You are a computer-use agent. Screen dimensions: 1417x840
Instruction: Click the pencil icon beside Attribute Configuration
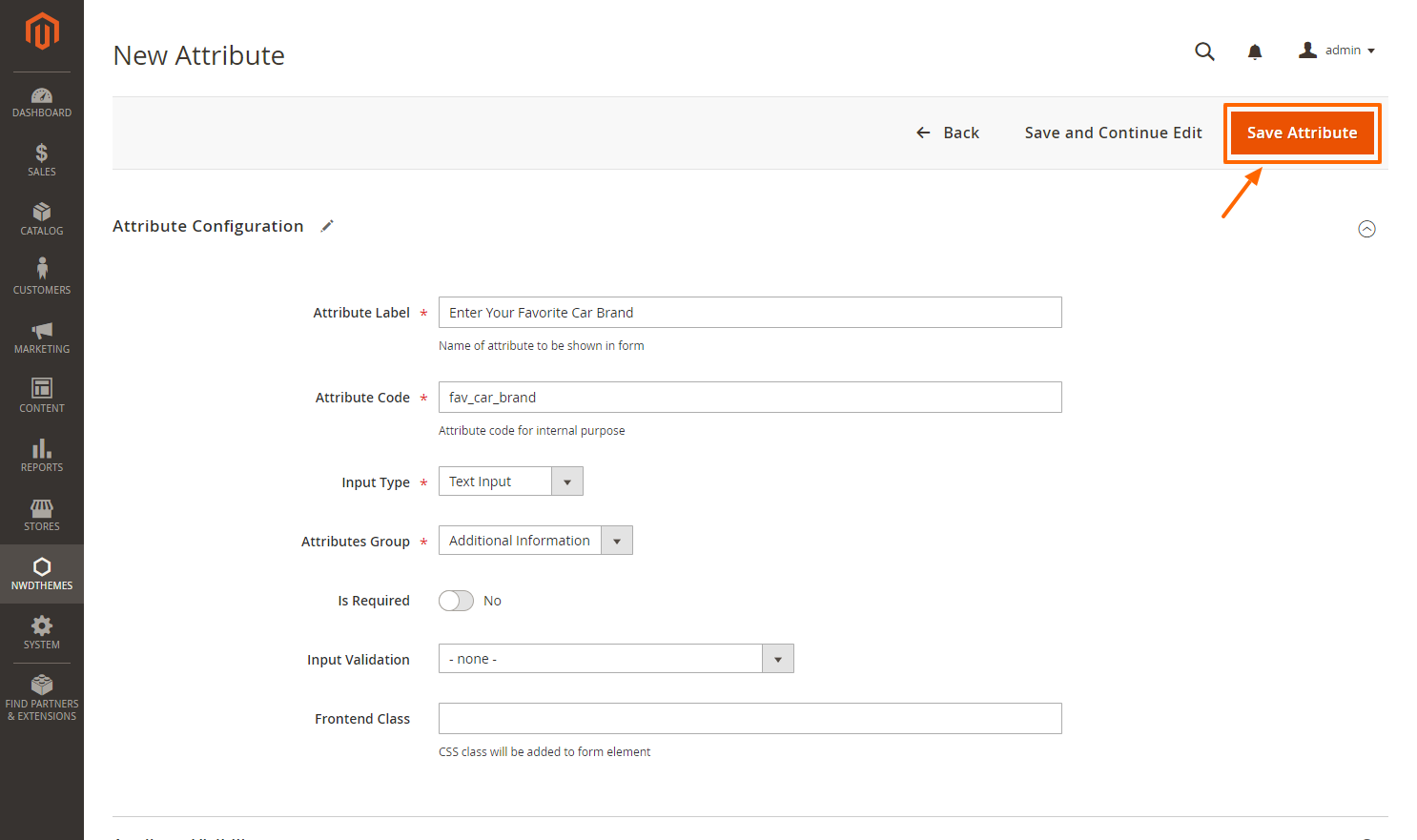coord(327,226)
